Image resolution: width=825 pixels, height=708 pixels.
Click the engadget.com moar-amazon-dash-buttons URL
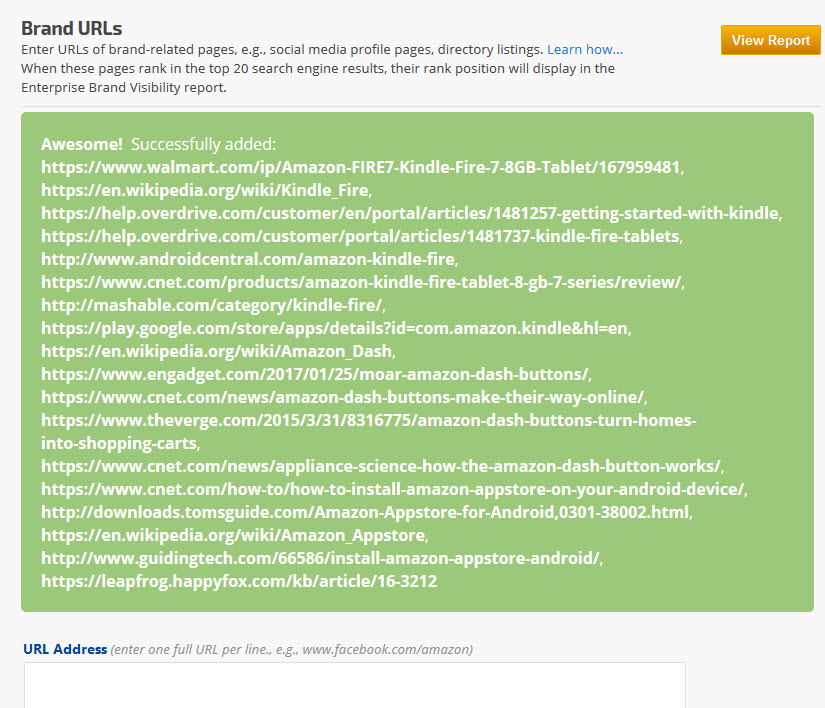pyautogui.click(x=315, y=374)
